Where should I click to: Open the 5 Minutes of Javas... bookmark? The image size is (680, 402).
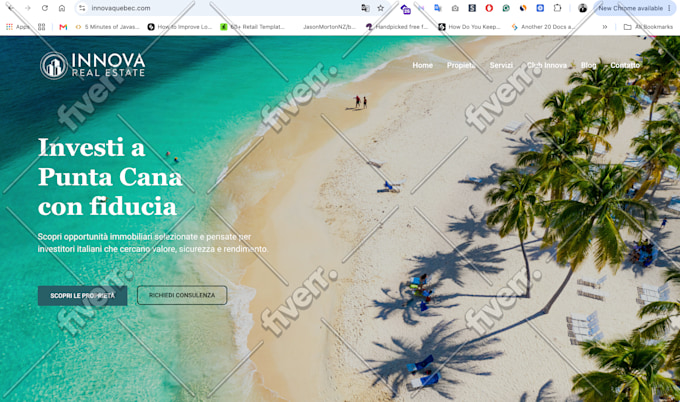tap(108, 27)
